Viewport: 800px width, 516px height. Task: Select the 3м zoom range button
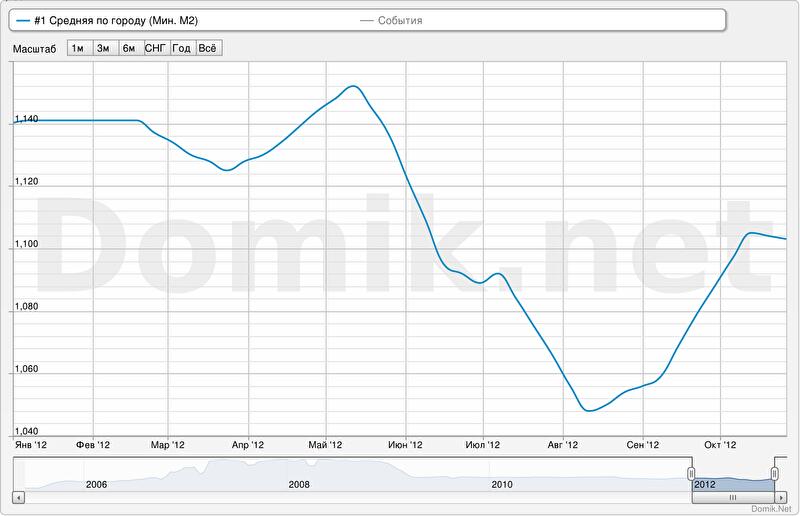click(x=103, y=48)
